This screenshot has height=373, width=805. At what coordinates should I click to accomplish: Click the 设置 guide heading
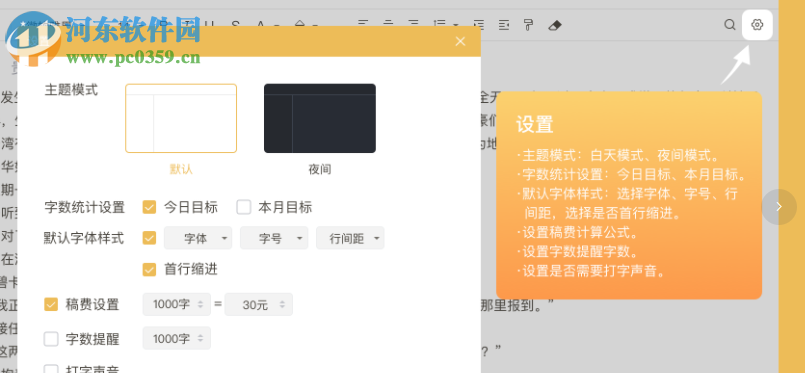(x=534, y=125)
